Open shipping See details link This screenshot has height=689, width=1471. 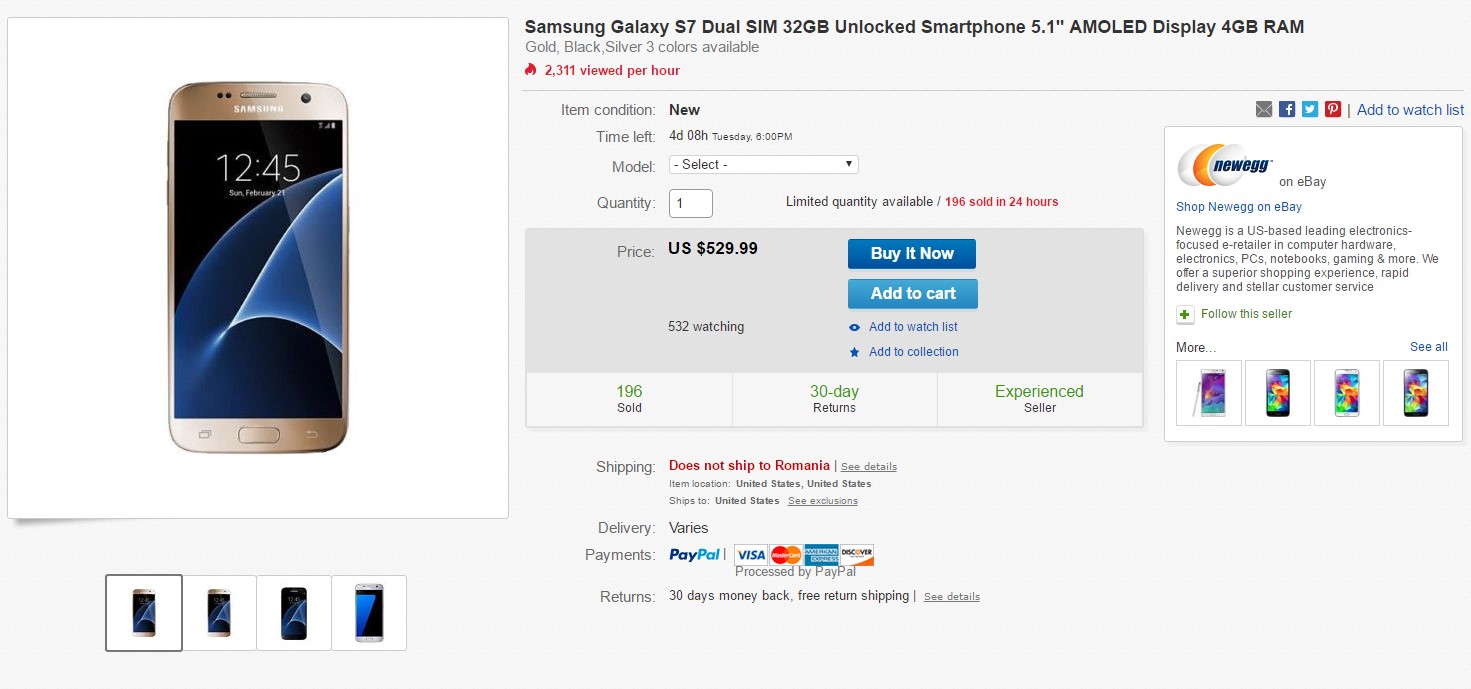[x=868, y=467]
